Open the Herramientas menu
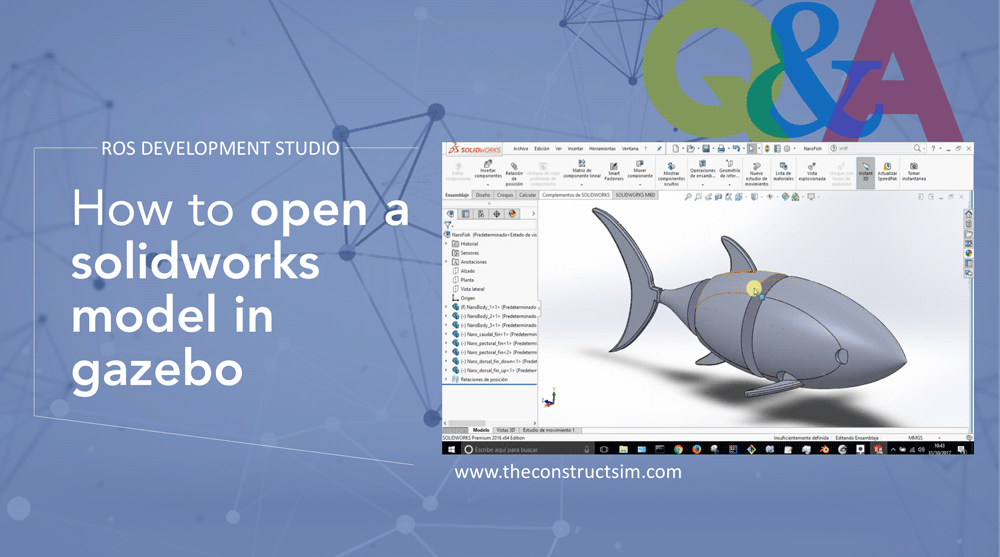 (603, 149)
